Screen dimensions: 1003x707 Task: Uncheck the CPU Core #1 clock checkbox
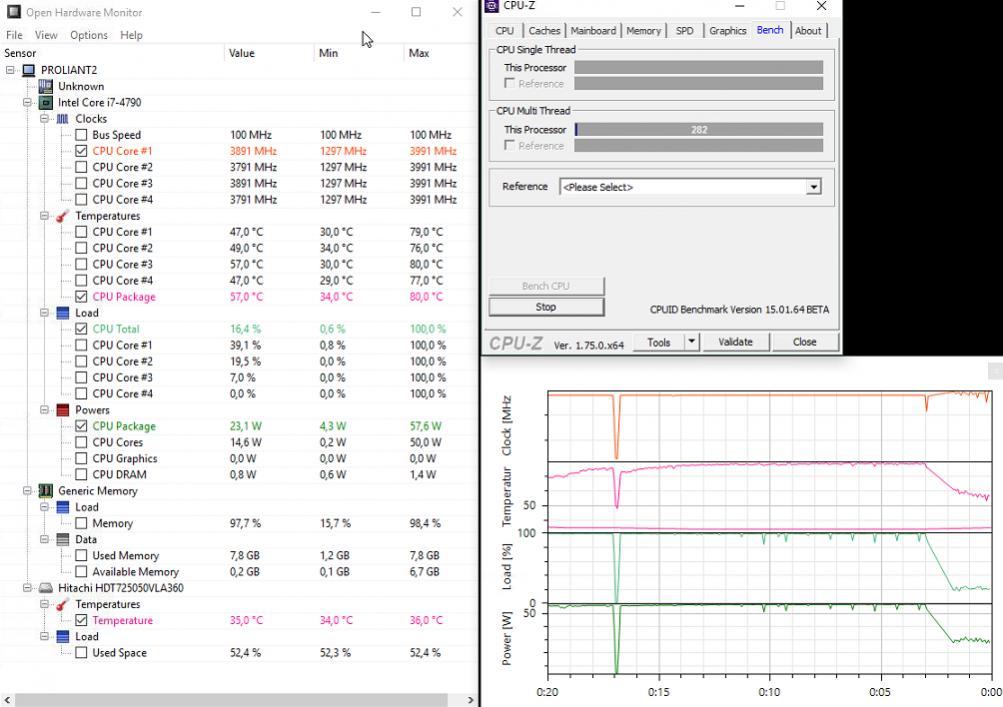81,151
